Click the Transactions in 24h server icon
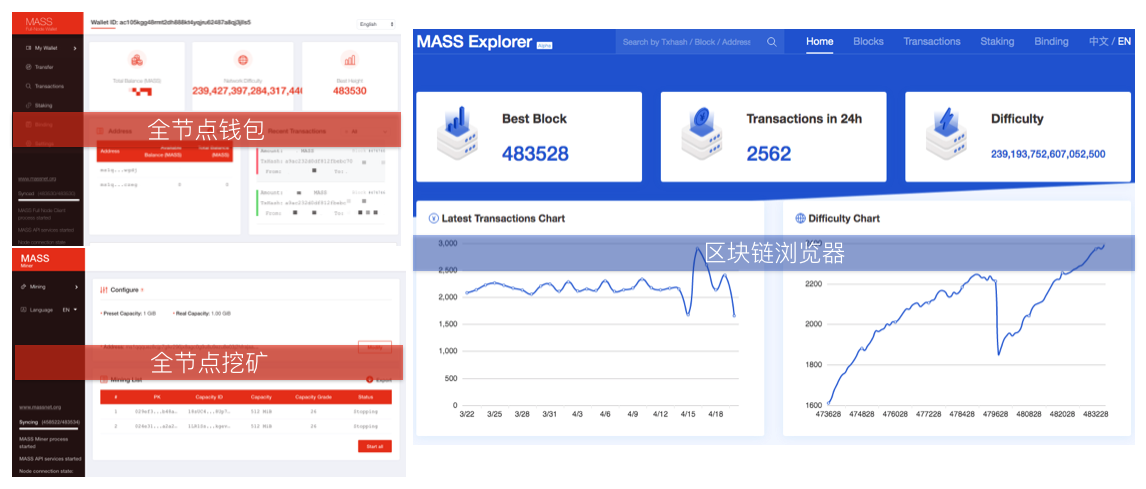Image resolution: width=1146 pixels, height=489 pixels. point(702,135)
